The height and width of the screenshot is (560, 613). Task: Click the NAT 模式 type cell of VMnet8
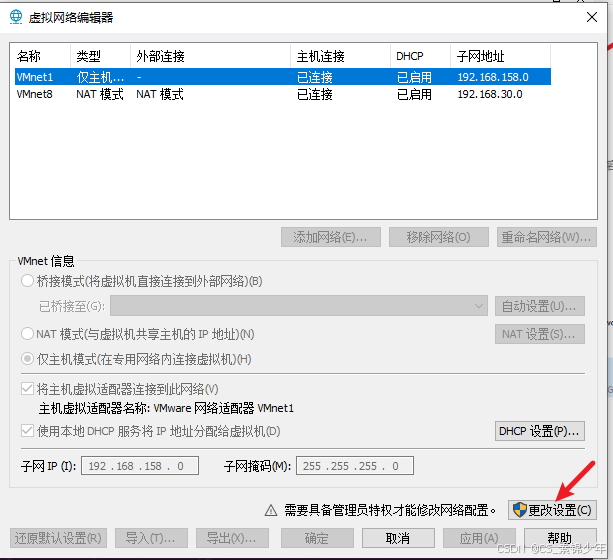point(100,94)
